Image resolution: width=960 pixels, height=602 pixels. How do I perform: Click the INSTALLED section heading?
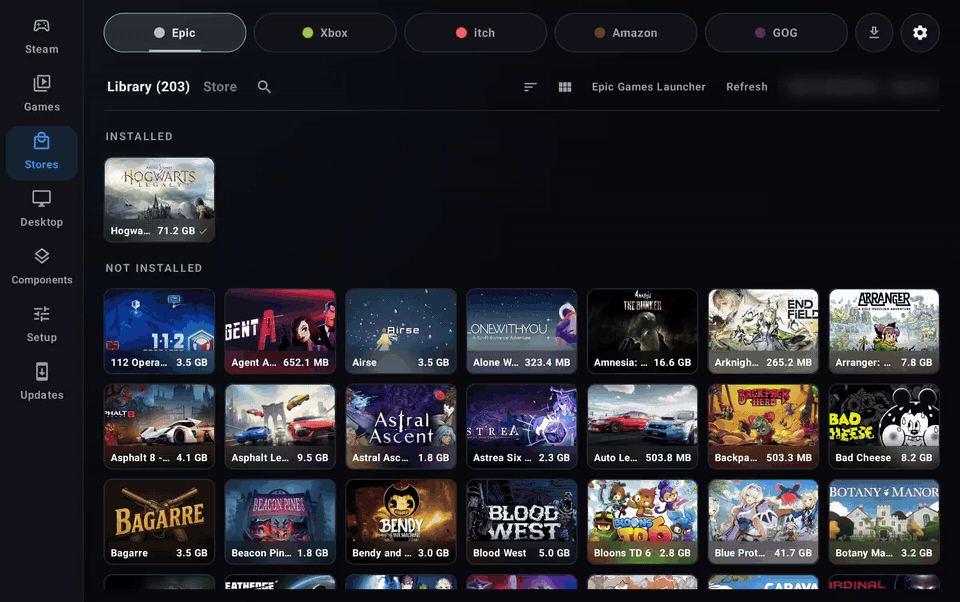click(x=139, y=137)
